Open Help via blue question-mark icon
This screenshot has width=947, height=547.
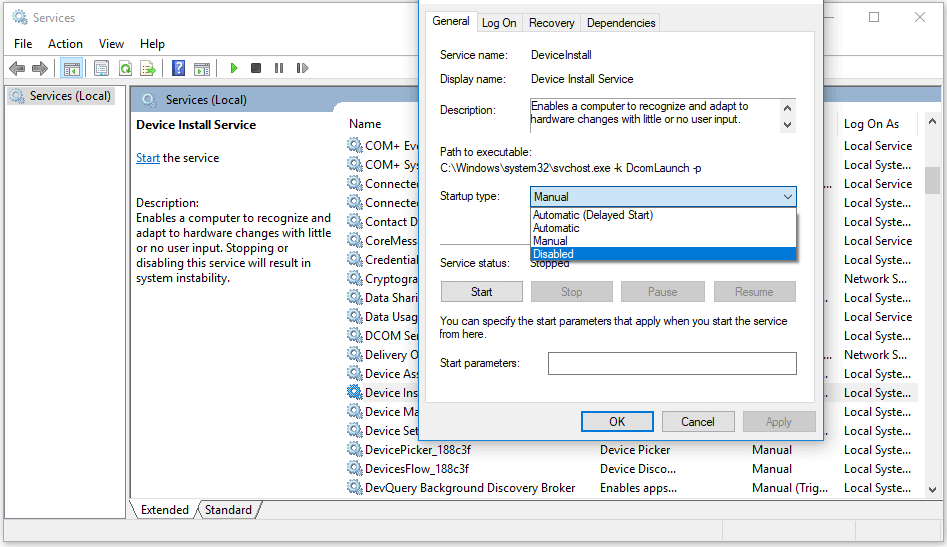(x=178, y=68)
